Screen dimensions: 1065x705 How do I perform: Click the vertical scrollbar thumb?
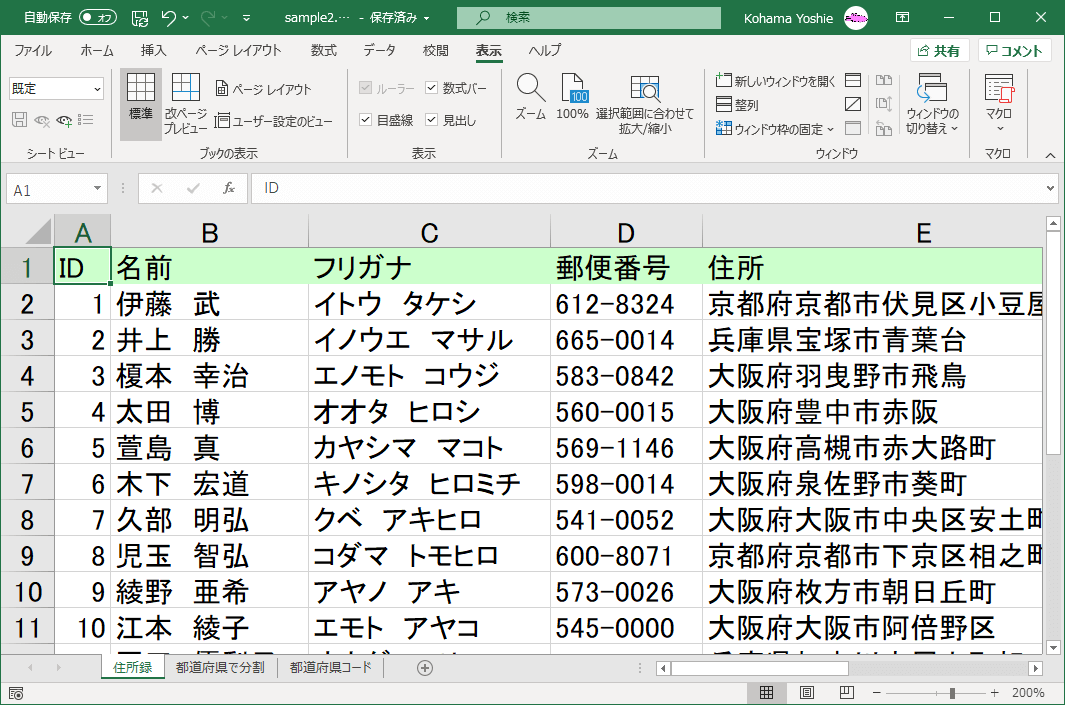click(1053, 342)
